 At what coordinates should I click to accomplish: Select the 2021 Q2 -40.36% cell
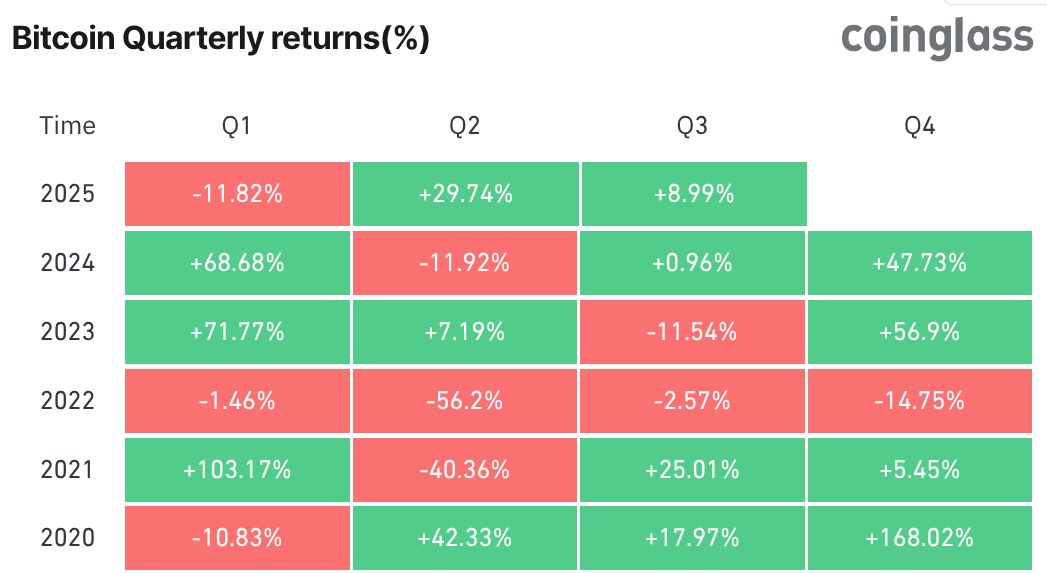tap(465, 469)
